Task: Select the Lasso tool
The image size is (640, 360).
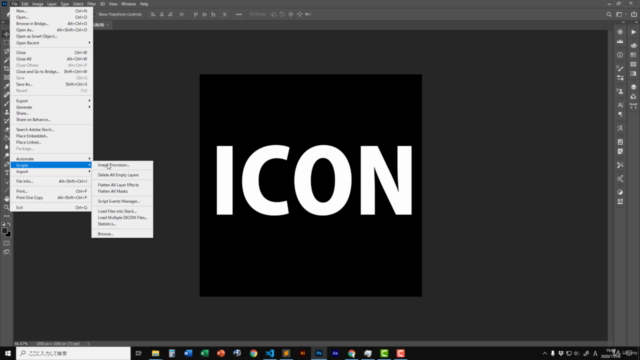Action: coord(6,51)
